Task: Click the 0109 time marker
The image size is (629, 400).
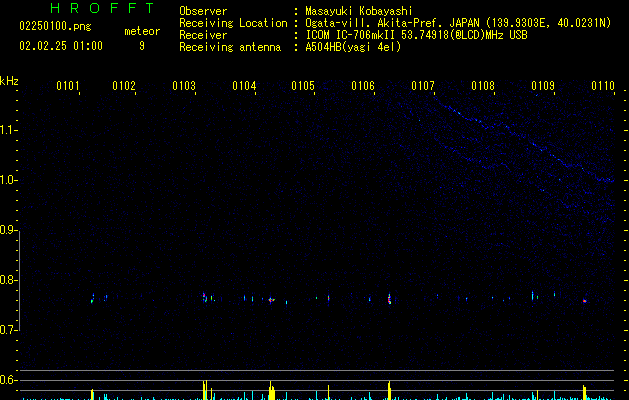Action: (543, 86)
